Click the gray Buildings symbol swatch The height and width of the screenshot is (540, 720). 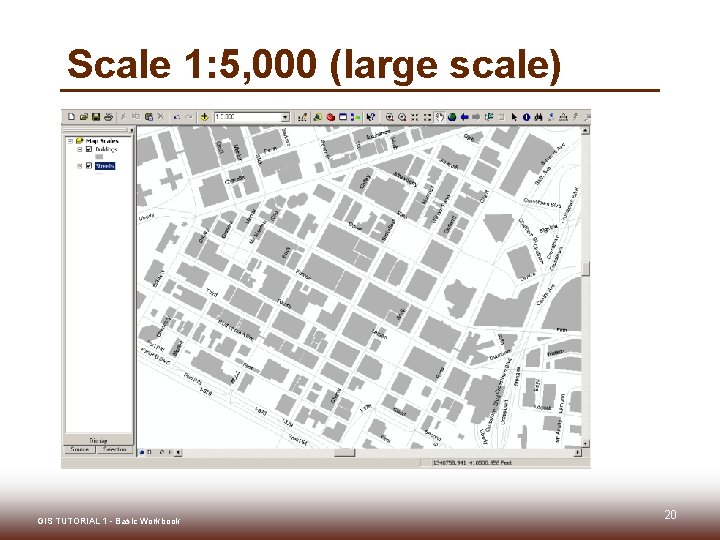(x=99, y=158)
